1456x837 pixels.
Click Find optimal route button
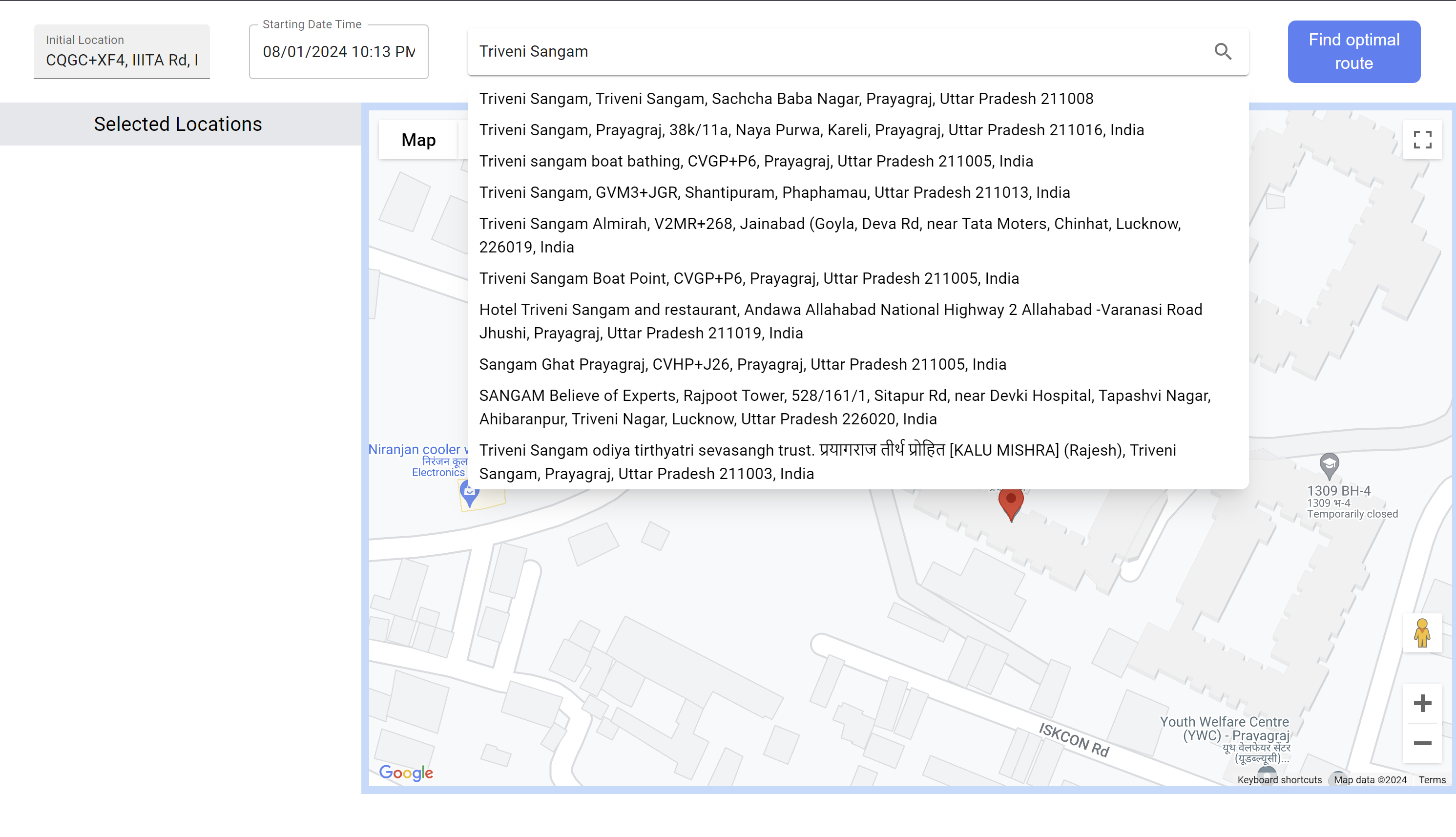coord(1353,52)
